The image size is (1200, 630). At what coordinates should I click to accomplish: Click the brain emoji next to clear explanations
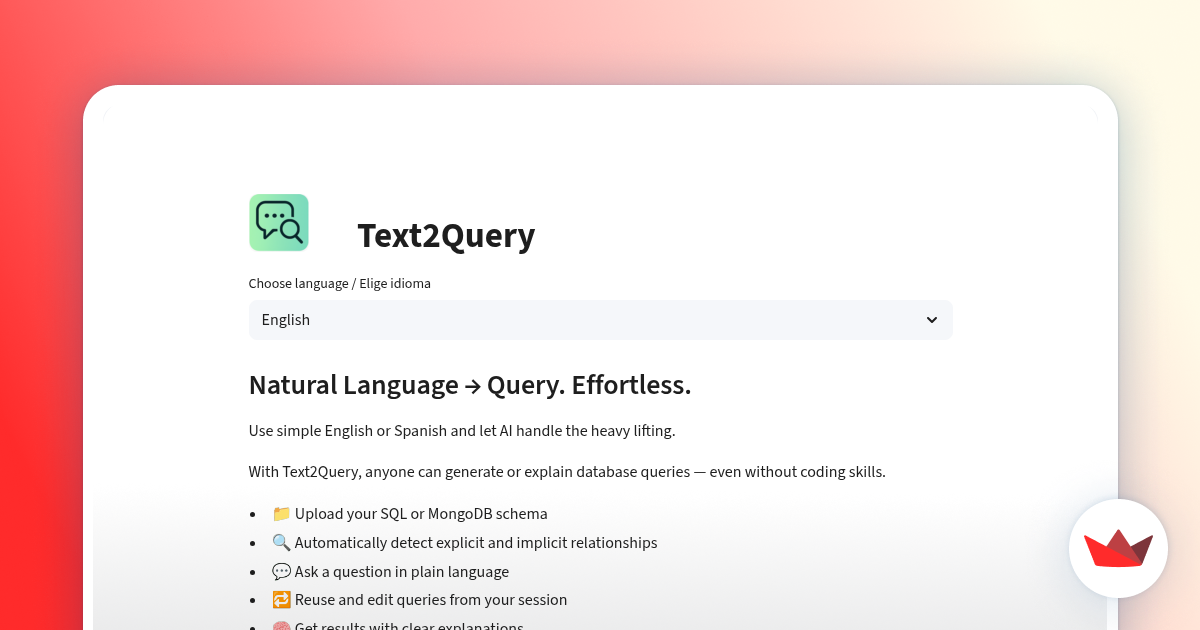(281, 625)
